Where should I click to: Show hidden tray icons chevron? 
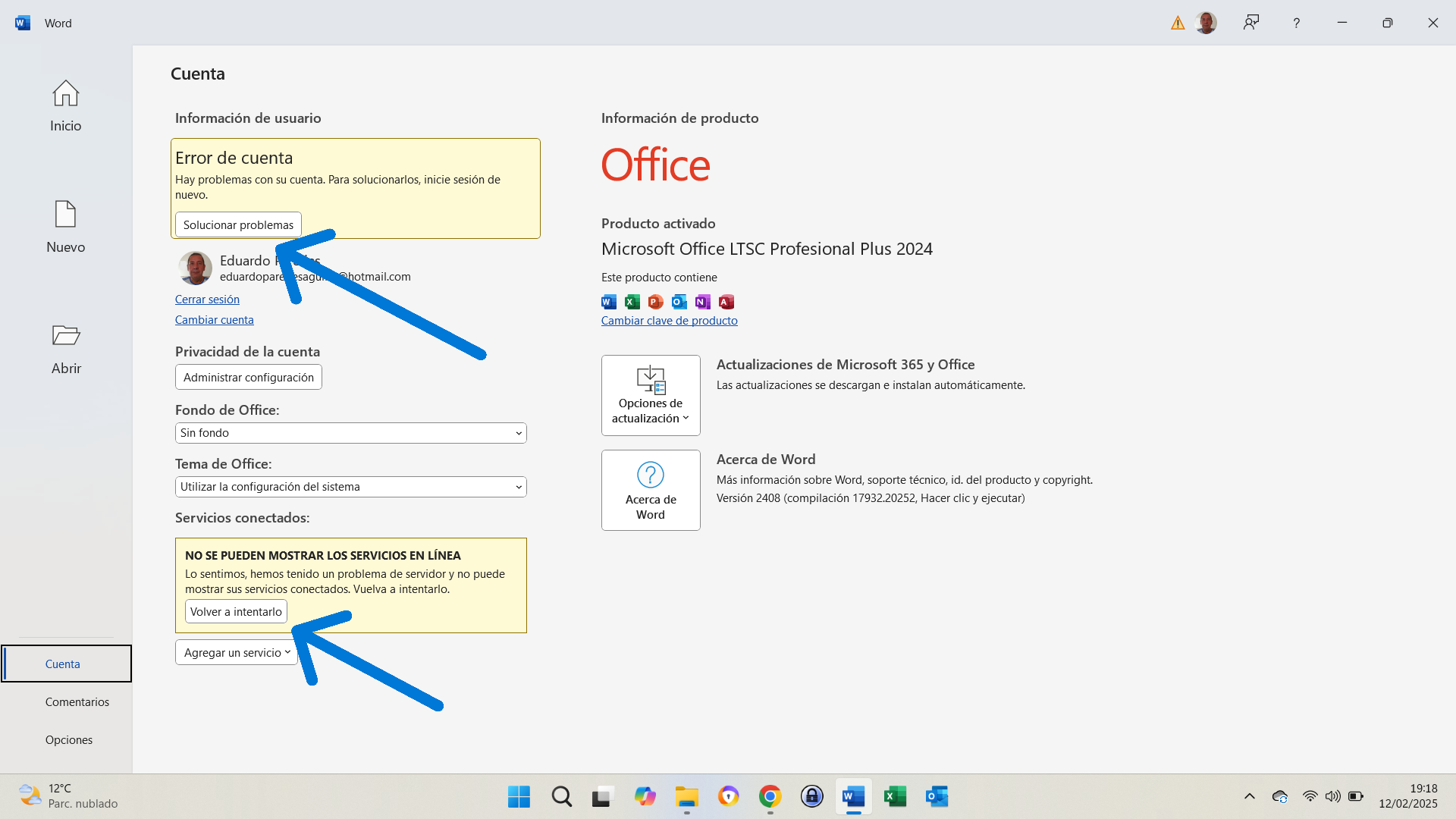[x=1250, y=796]
